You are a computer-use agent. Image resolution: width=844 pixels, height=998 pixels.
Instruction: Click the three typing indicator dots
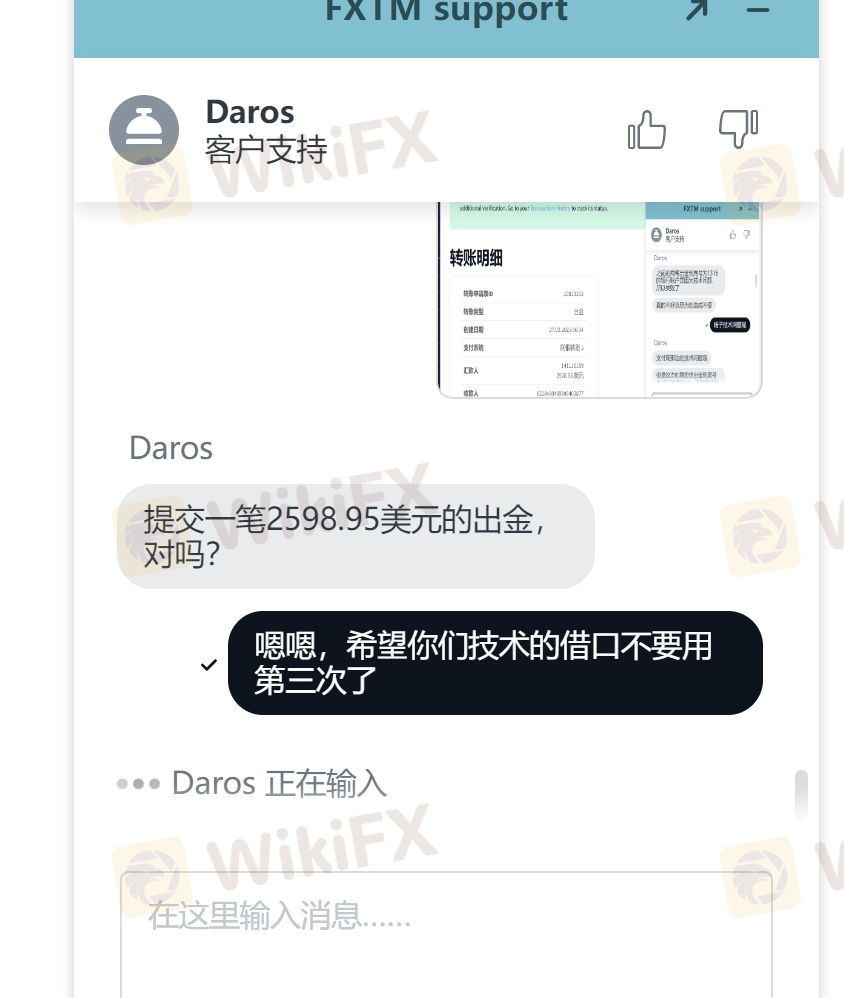(138, 784)
